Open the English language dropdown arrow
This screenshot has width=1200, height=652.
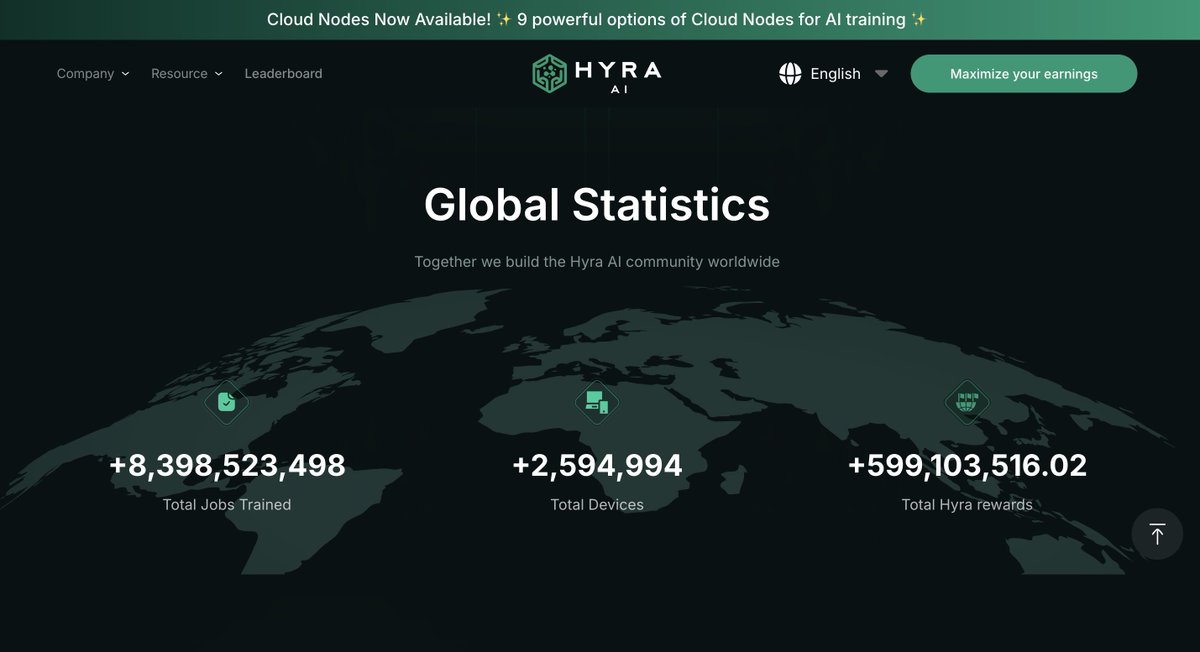(881, 74)
